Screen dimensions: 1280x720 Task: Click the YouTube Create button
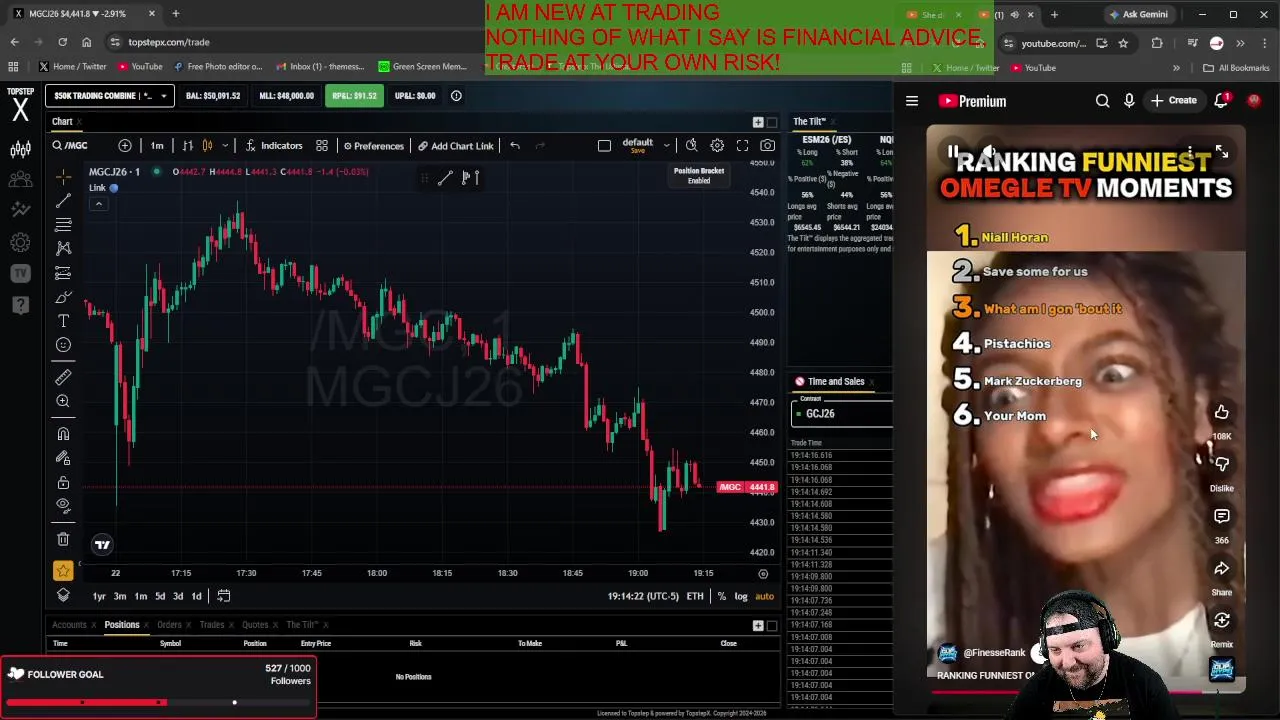[1173, 101]
